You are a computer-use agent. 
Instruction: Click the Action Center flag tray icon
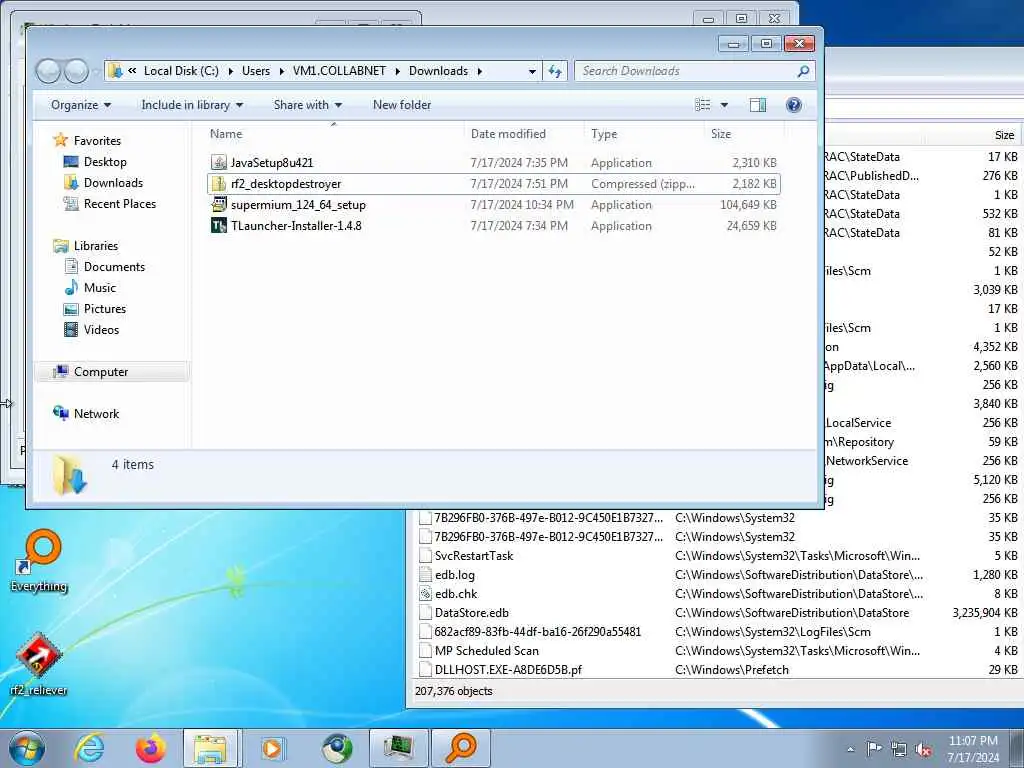tap(874, 748)
